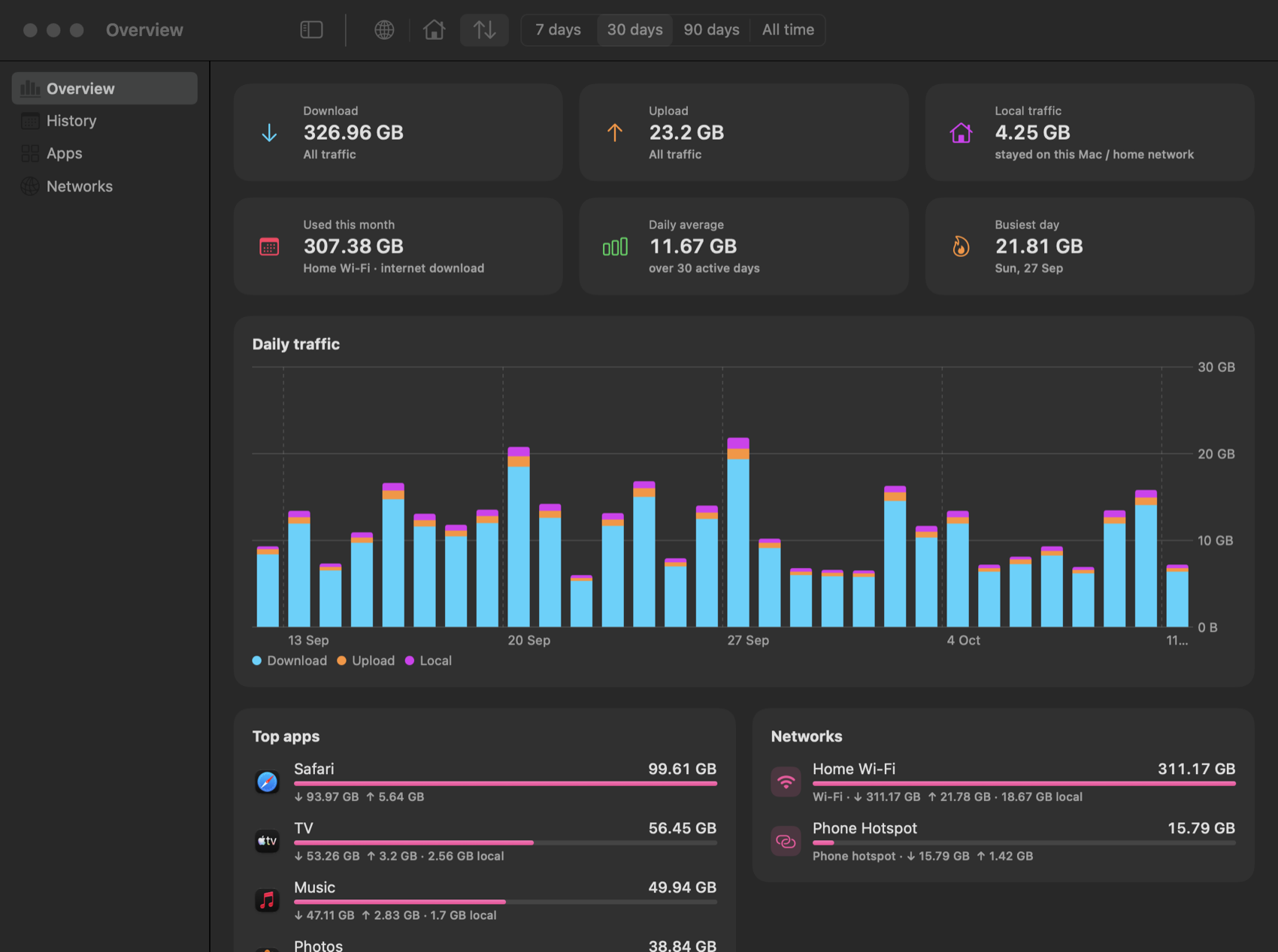Click the TV usage progress bar
The image size is (1278, 952).
point(505,843)
